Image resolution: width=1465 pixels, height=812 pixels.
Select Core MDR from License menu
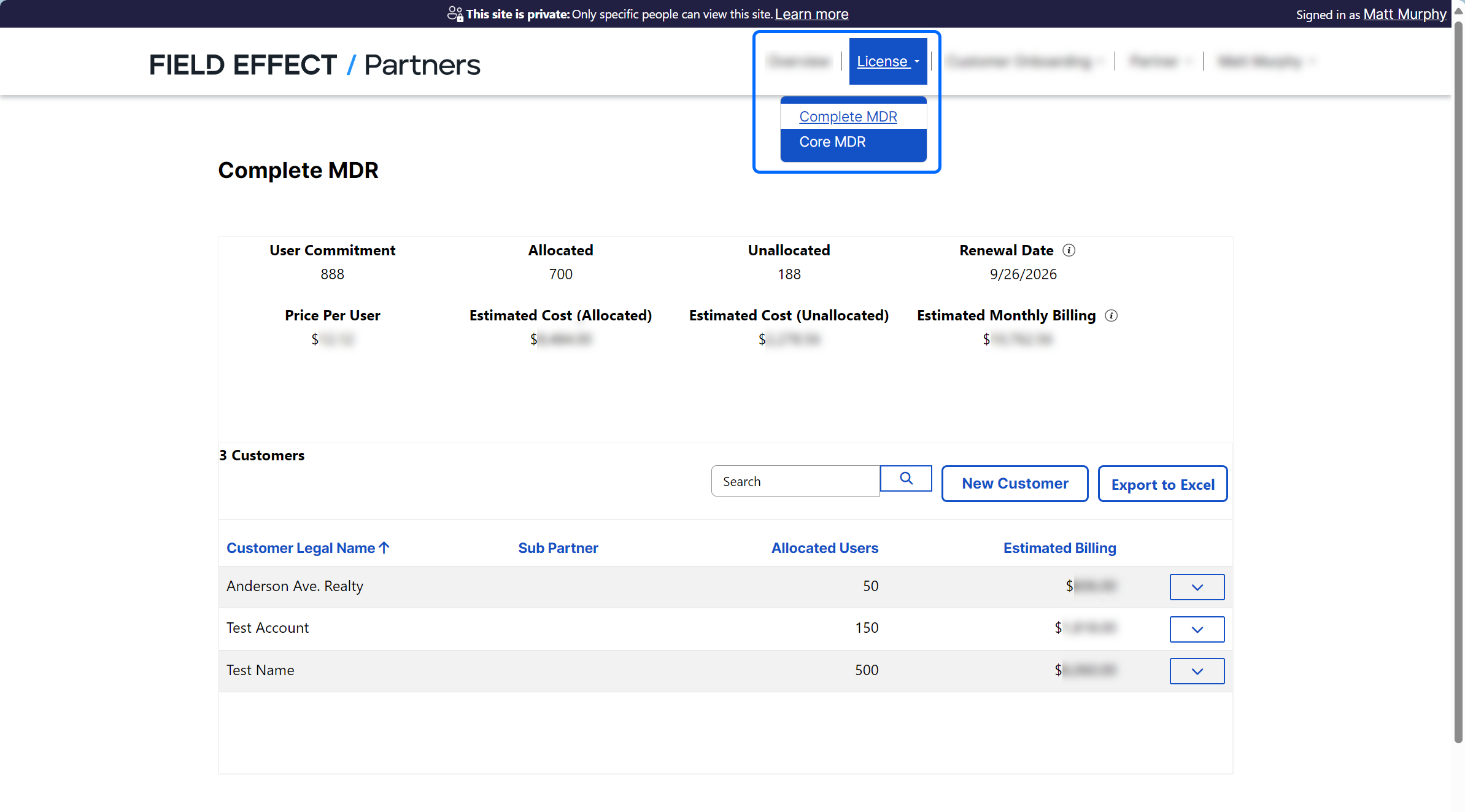832,142
